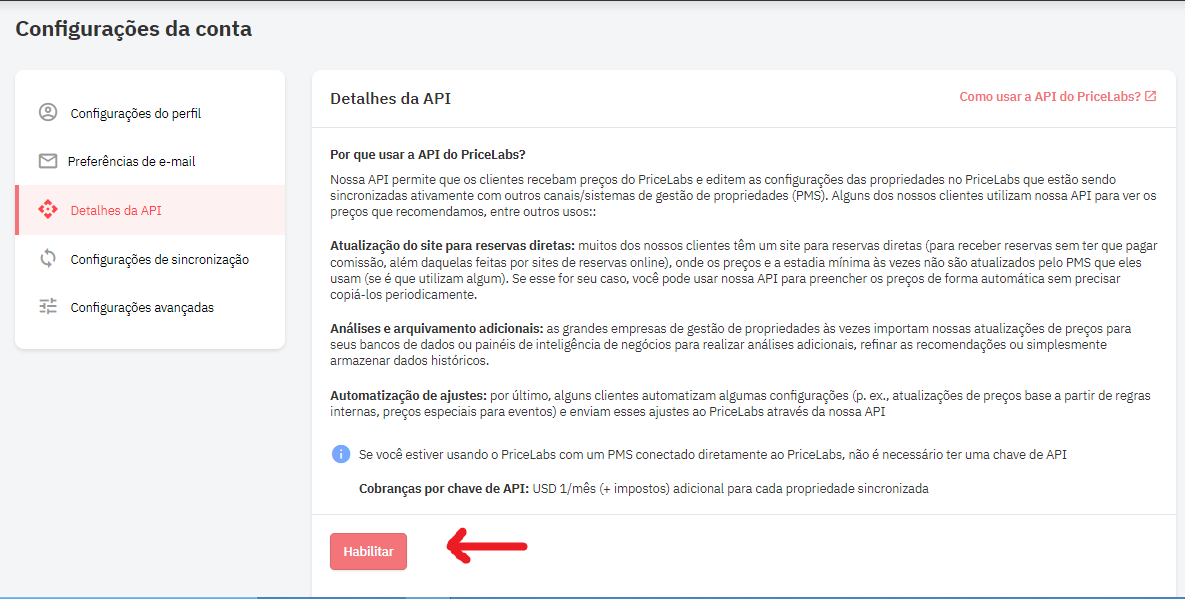
Task: Click the Detalhes da API panel title
Action: pos(390,98)
